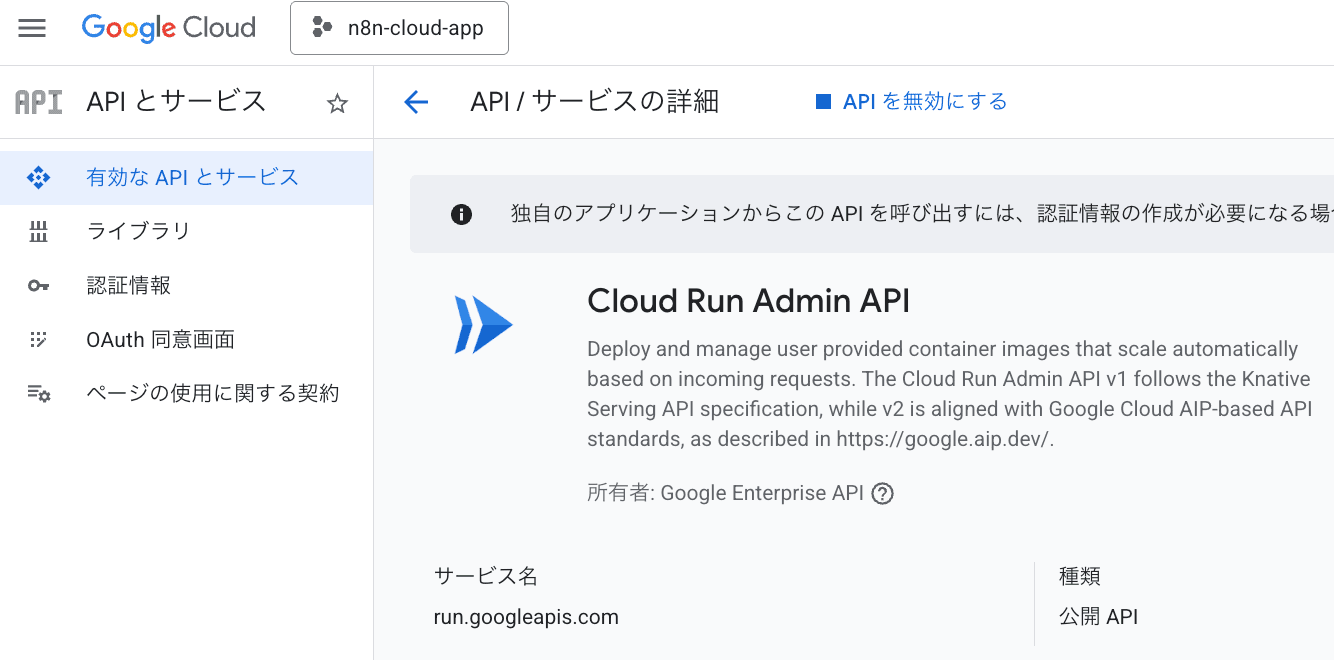The width and height of the screenshot is (1334, 660).
Task: Click the key icon for 認証情報
Action: tap(38, 286)
